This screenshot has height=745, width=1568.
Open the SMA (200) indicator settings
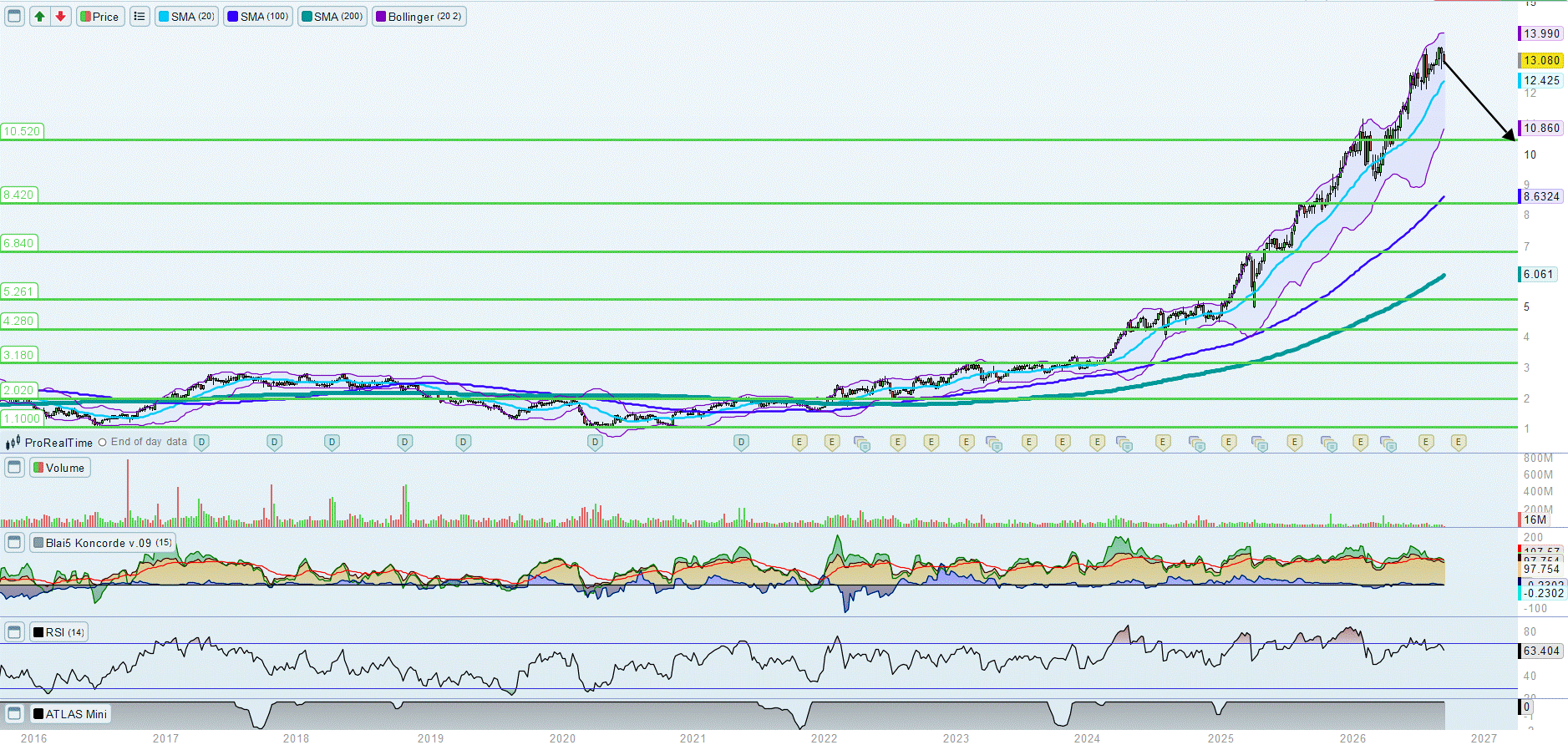(332, 17)
